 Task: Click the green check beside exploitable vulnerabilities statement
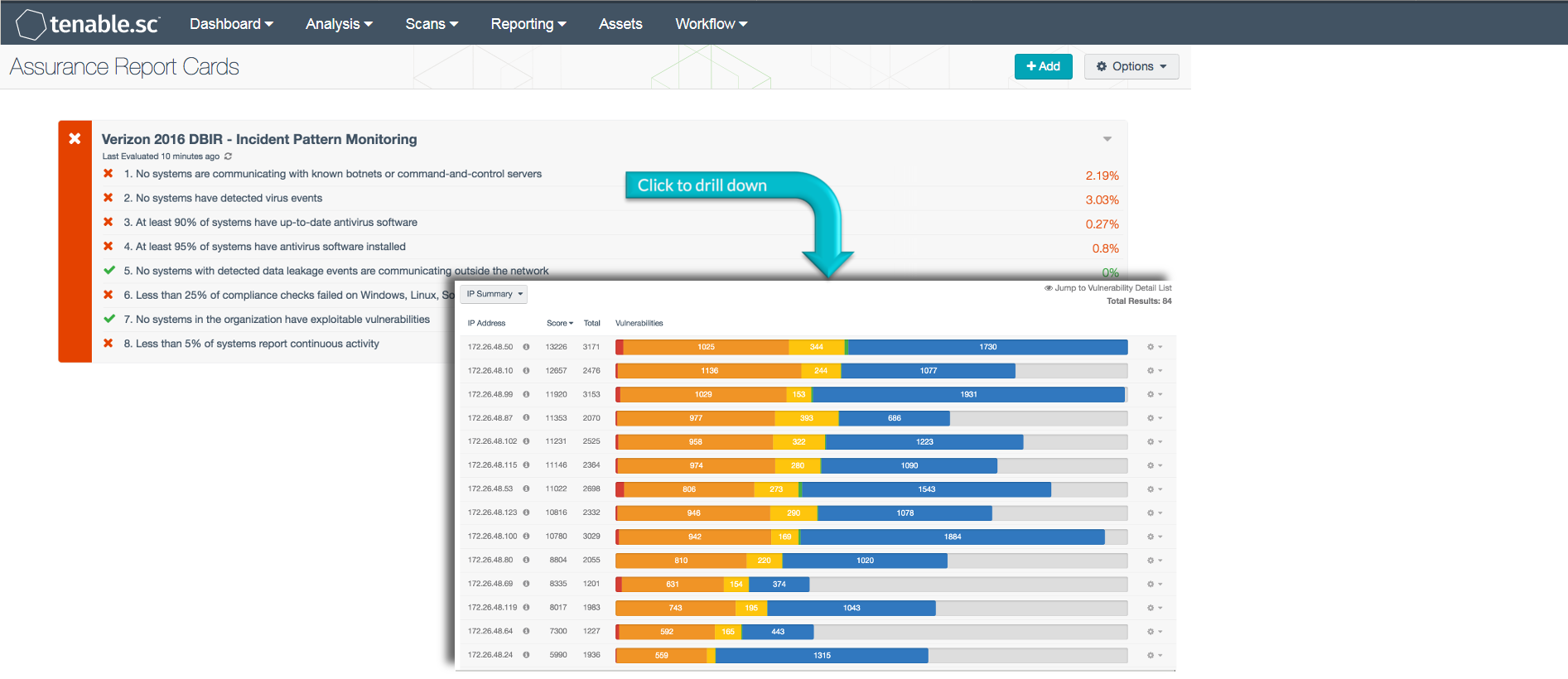[109, 319]
